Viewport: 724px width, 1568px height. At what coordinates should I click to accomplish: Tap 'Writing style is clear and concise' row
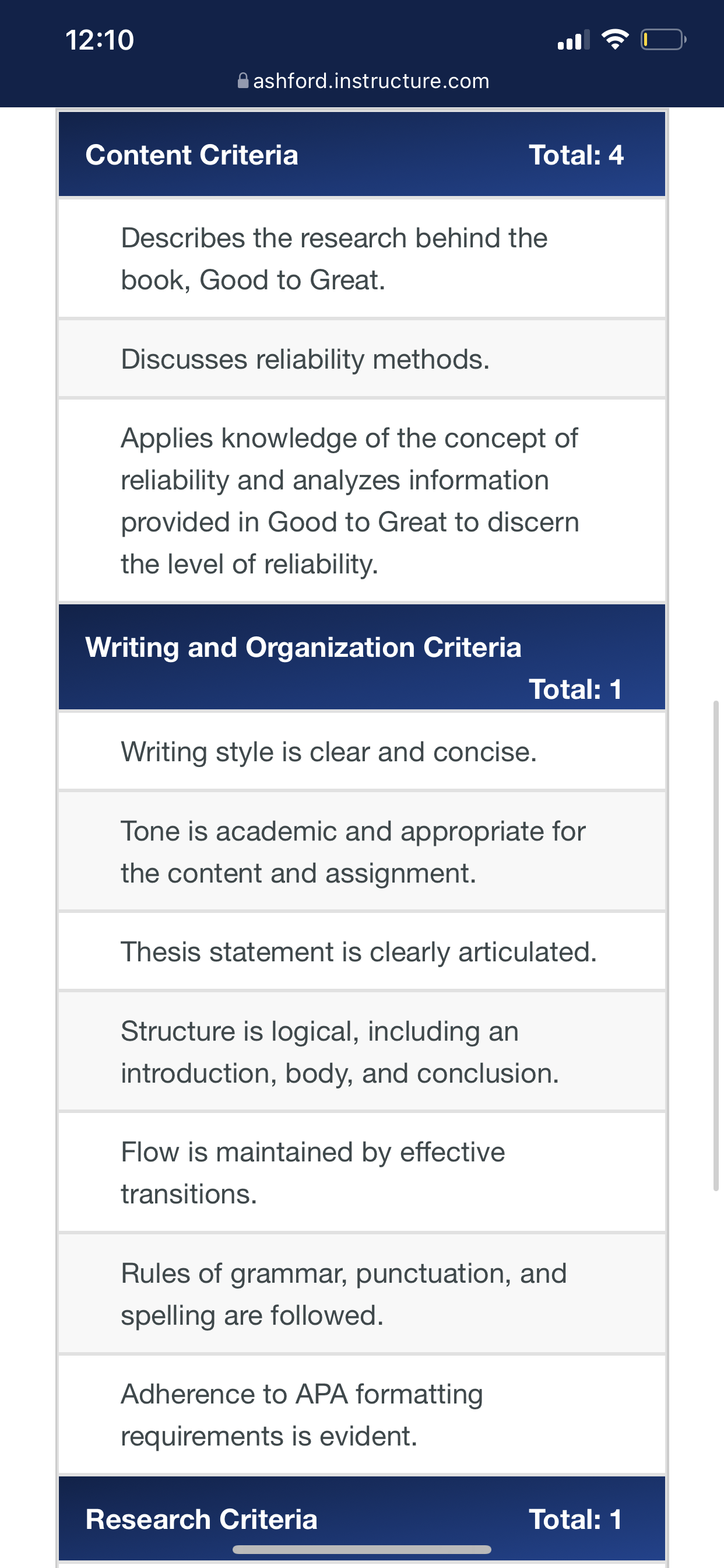362,751
